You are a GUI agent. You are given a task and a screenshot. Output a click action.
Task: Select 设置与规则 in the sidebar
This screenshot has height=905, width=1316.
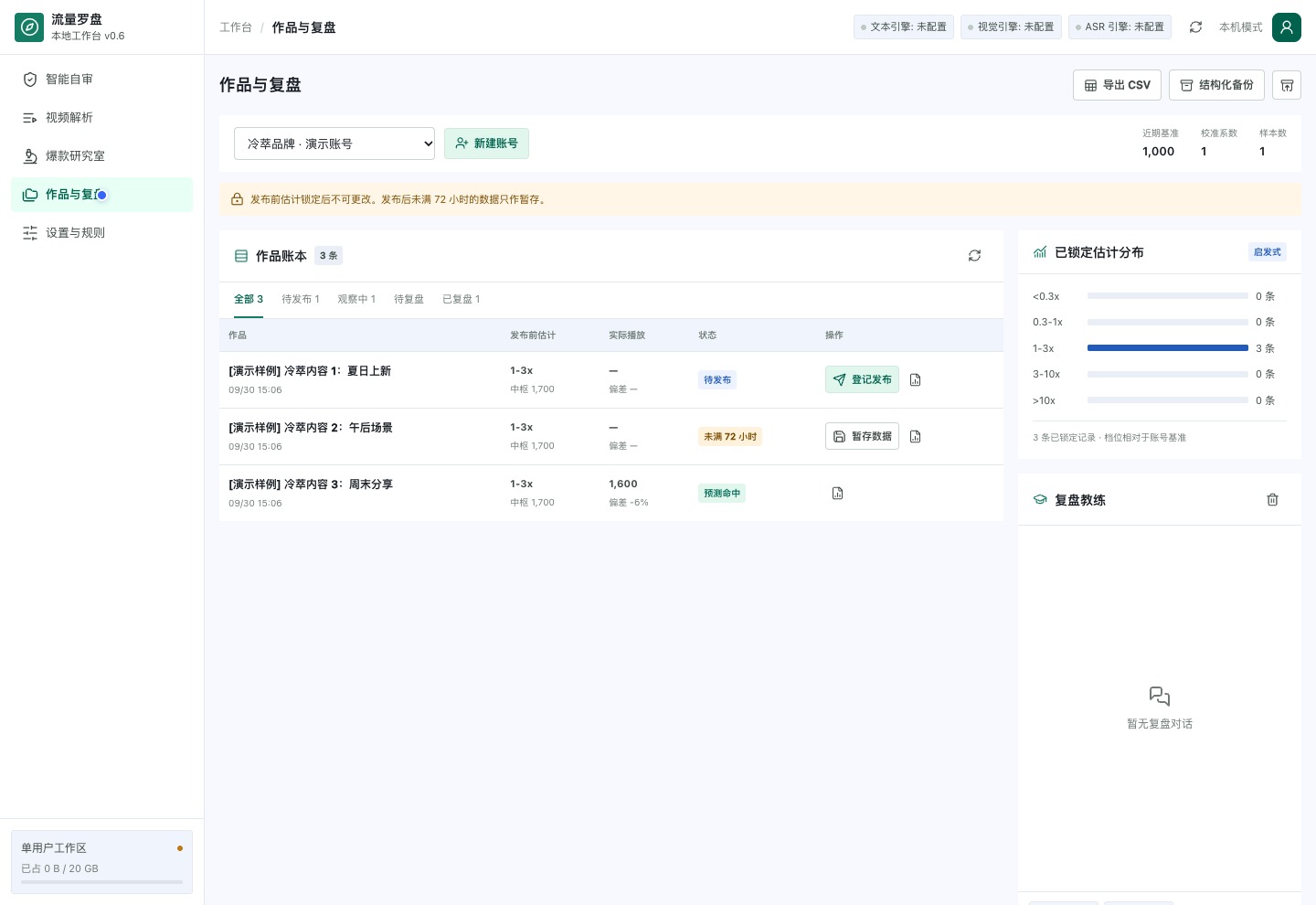[101, 233]
